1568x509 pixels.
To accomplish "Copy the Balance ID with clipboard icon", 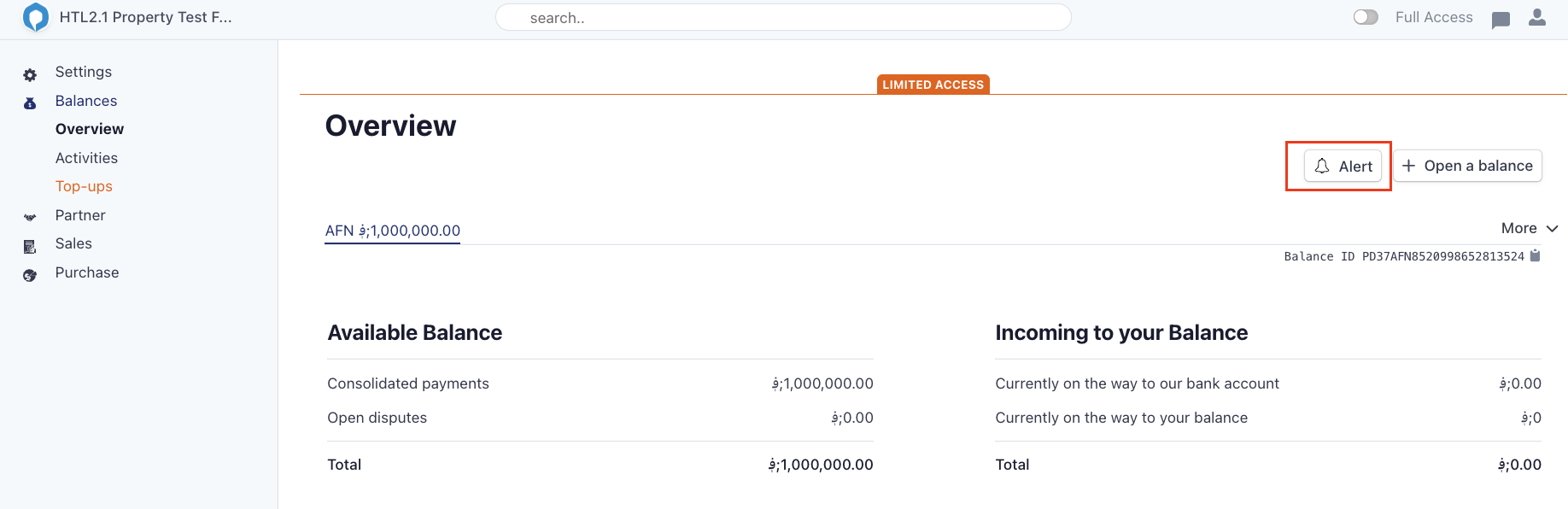I will pyautogui.click(x=1535, y=255).
